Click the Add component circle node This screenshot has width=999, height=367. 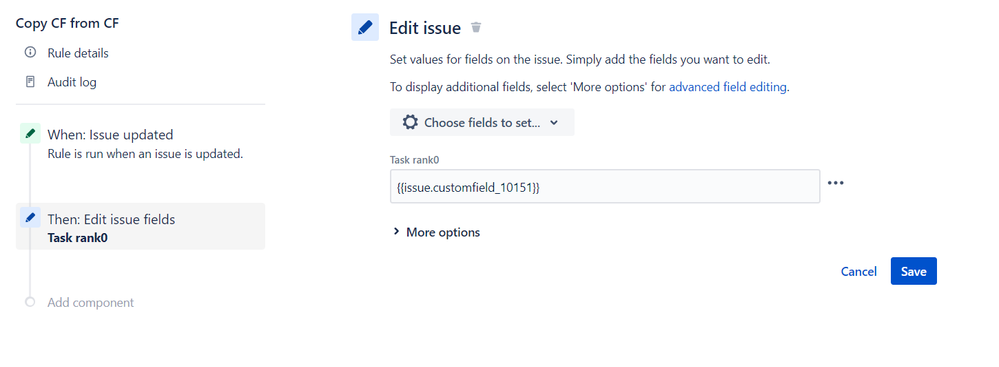point(30,302)
